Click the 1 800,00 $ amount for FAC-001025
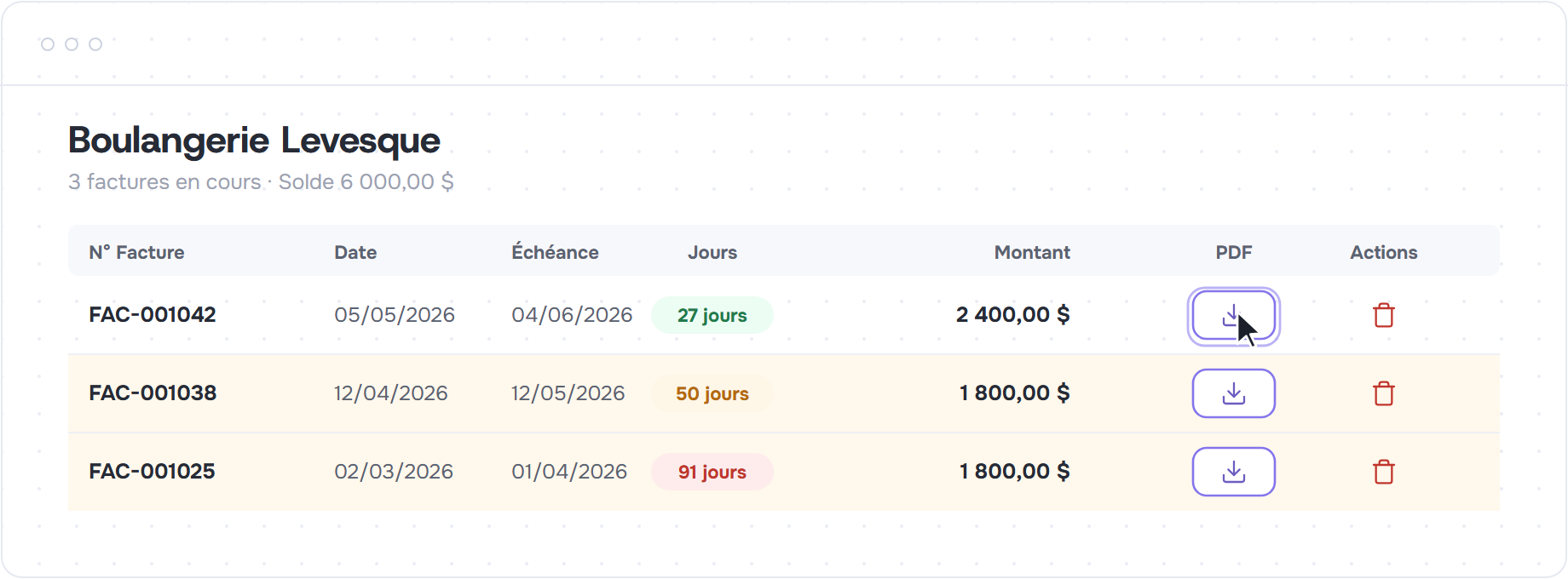Viewport: 1568px width, 579px height. (1015, 472)
